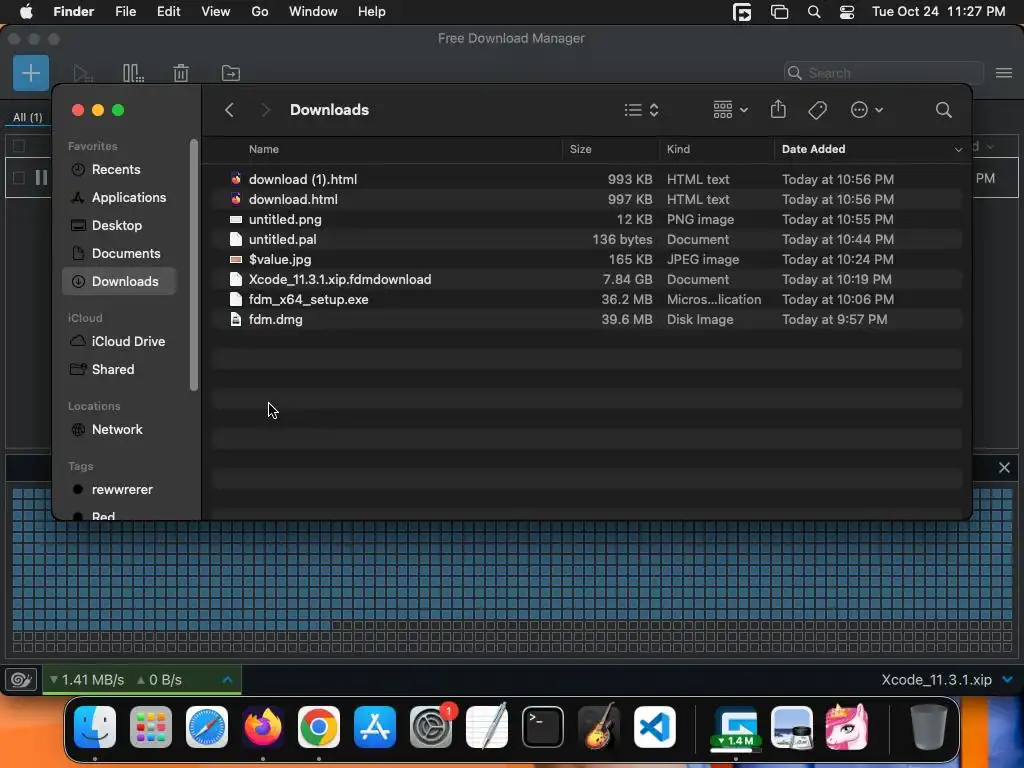The image size is (1024, 768).
Task: Open Visual Studio Code from Dock
Action: click(654, 727)
